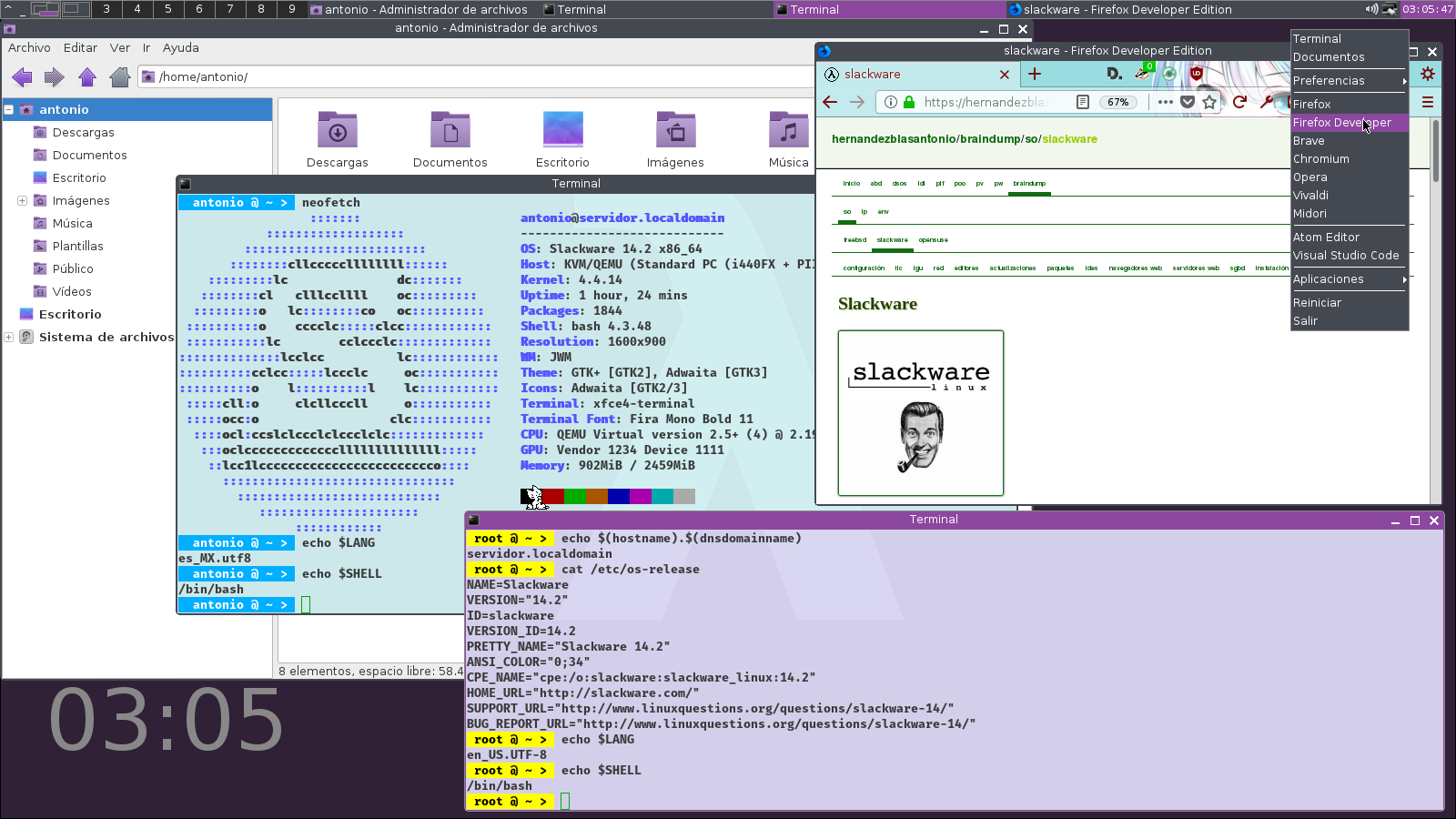Choose Reiniciar in the menu
This screenshot has height=819, width=1456.
[x=1350, y=303]
